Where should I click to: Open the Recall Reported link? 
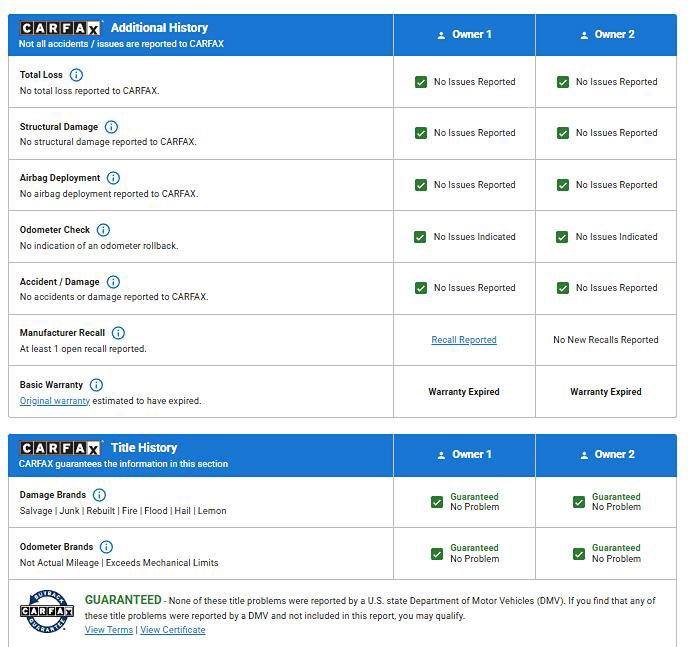[464, 340]
